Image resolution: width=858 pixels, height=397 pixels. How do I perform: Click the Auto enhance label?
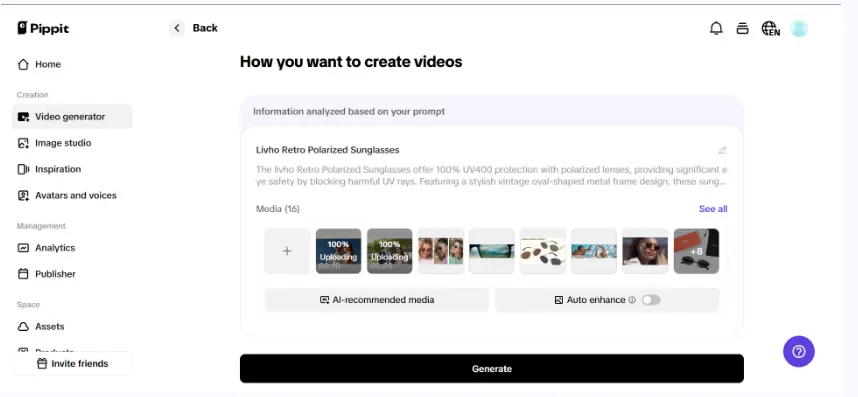[596, 300]
